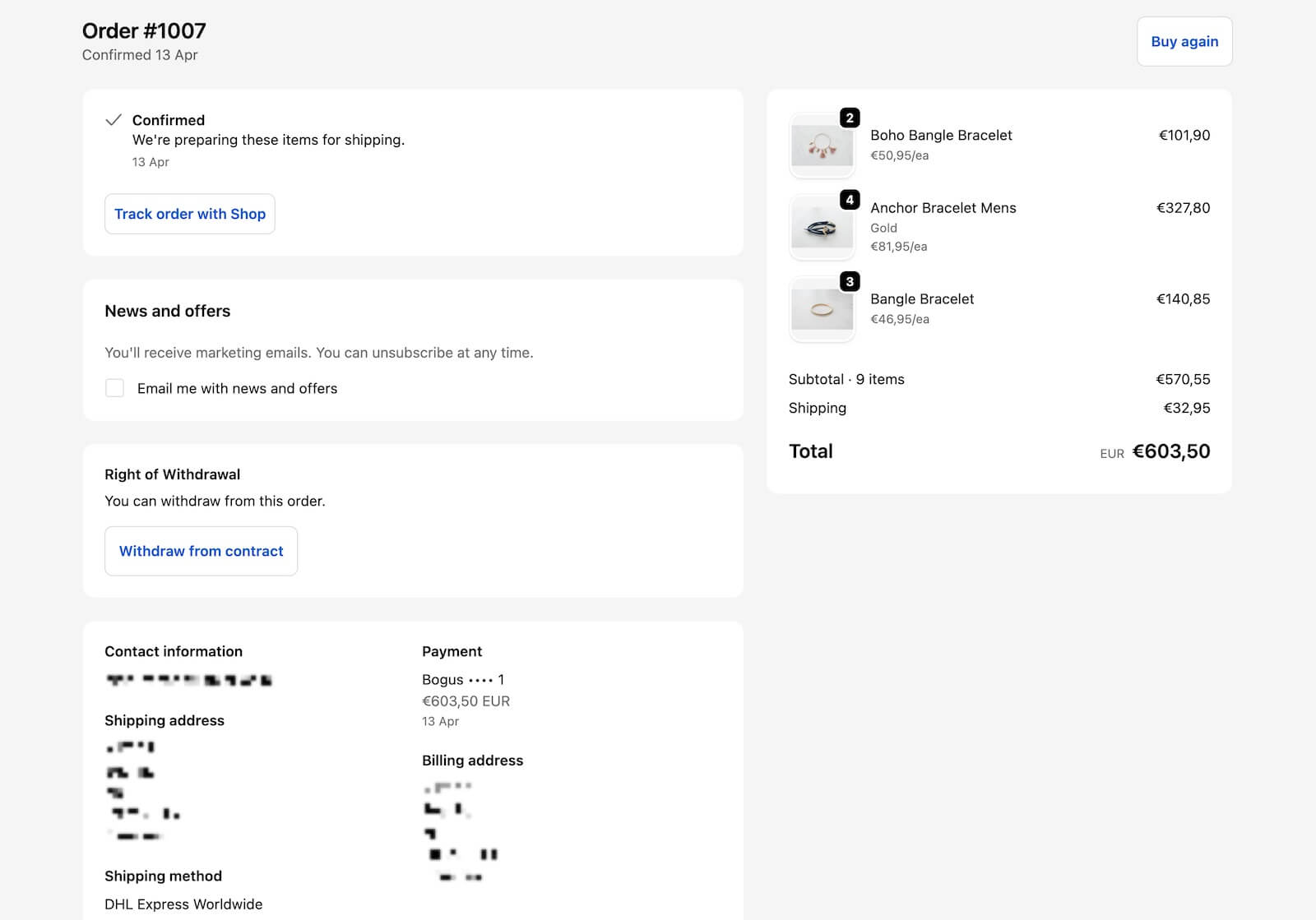Click the quantity badge on Boho Bangle Bracelet
Screen dimensions: 1316x920
point(848,117)
